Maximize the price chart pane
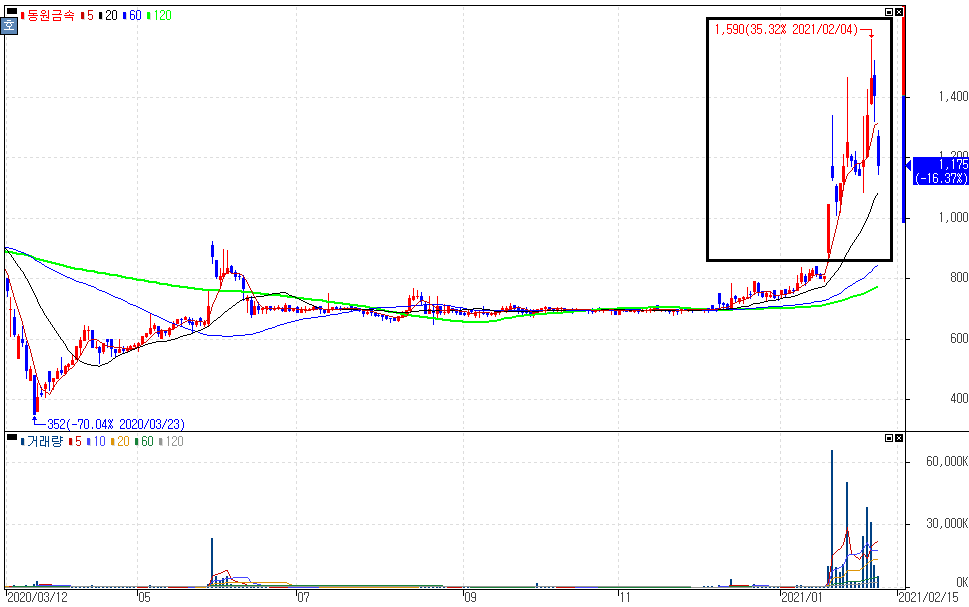969x607 pixels. pos(889,12)
